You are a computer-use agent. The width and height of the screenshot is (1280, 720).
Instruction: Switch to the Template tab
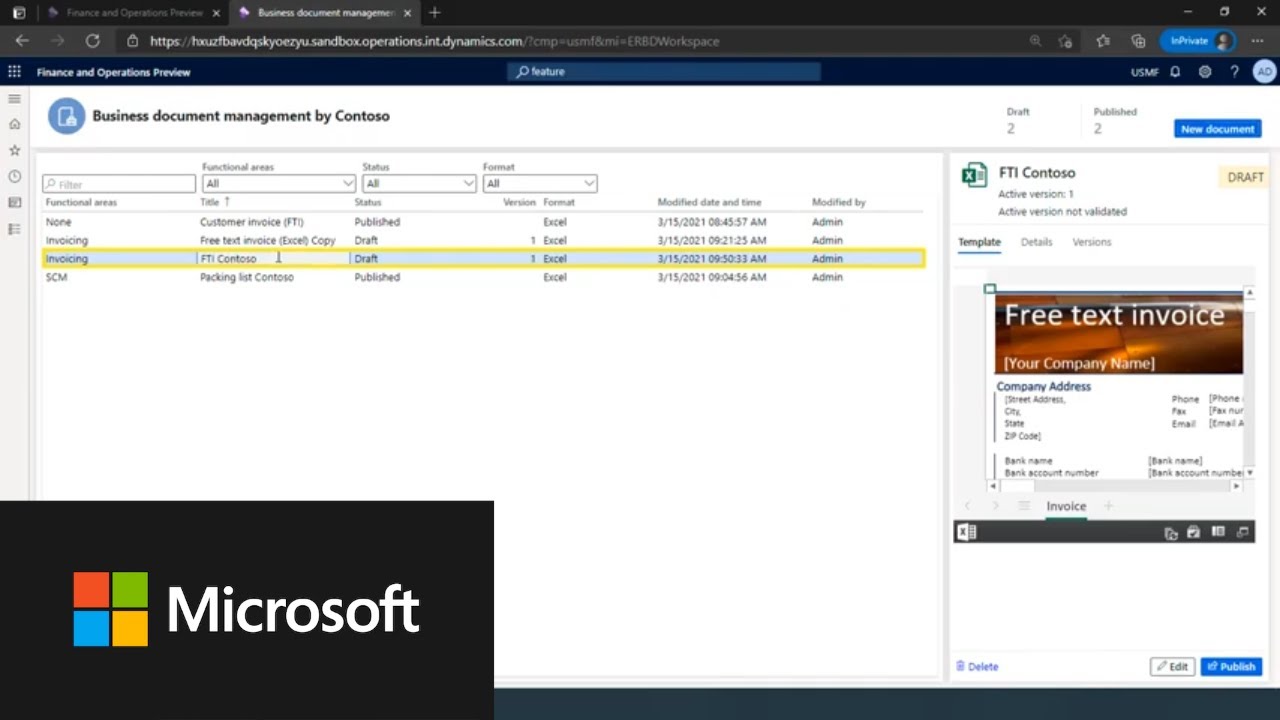tap(979, 242)
